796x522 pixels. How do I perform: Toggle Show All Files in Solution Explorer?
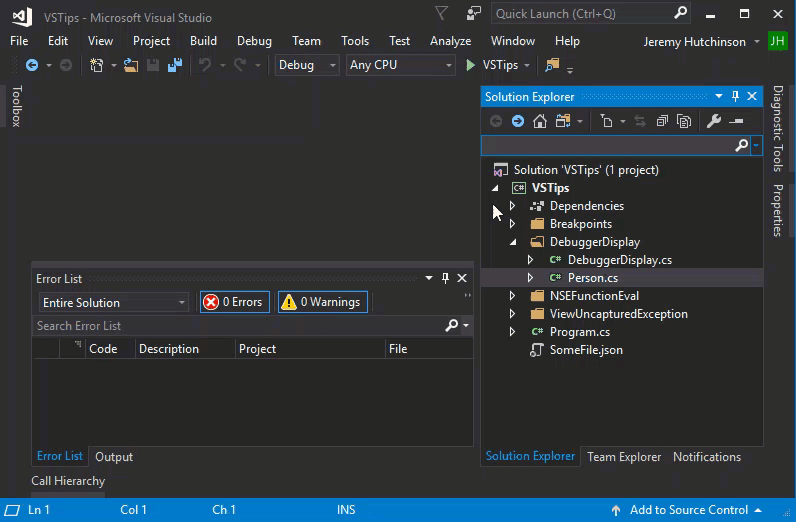684,121
